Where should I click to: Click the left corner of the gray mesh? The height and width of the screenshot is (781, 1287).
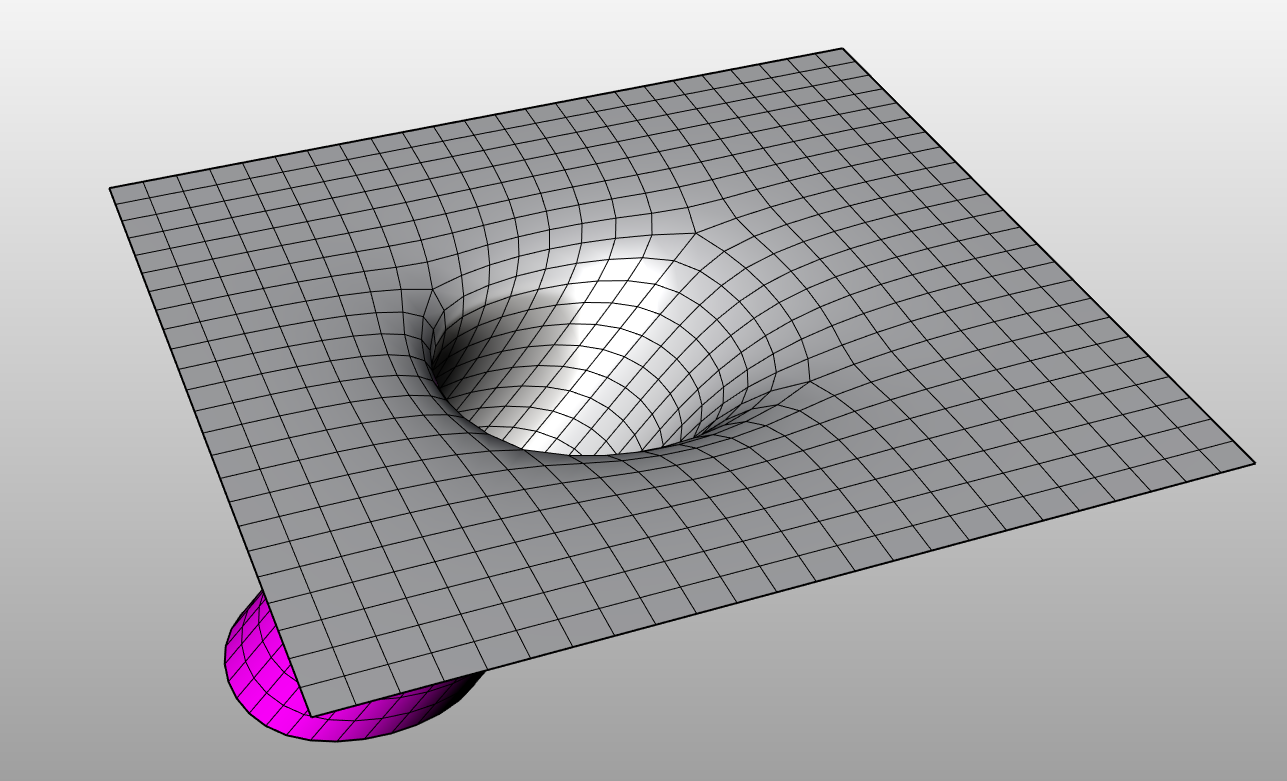coord(111,188)
